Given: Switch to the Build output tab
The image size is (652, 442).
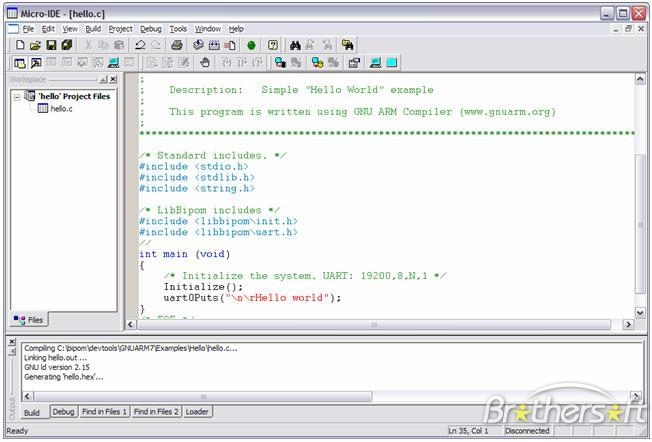Looking at the screenshot, I should (32, 412).
